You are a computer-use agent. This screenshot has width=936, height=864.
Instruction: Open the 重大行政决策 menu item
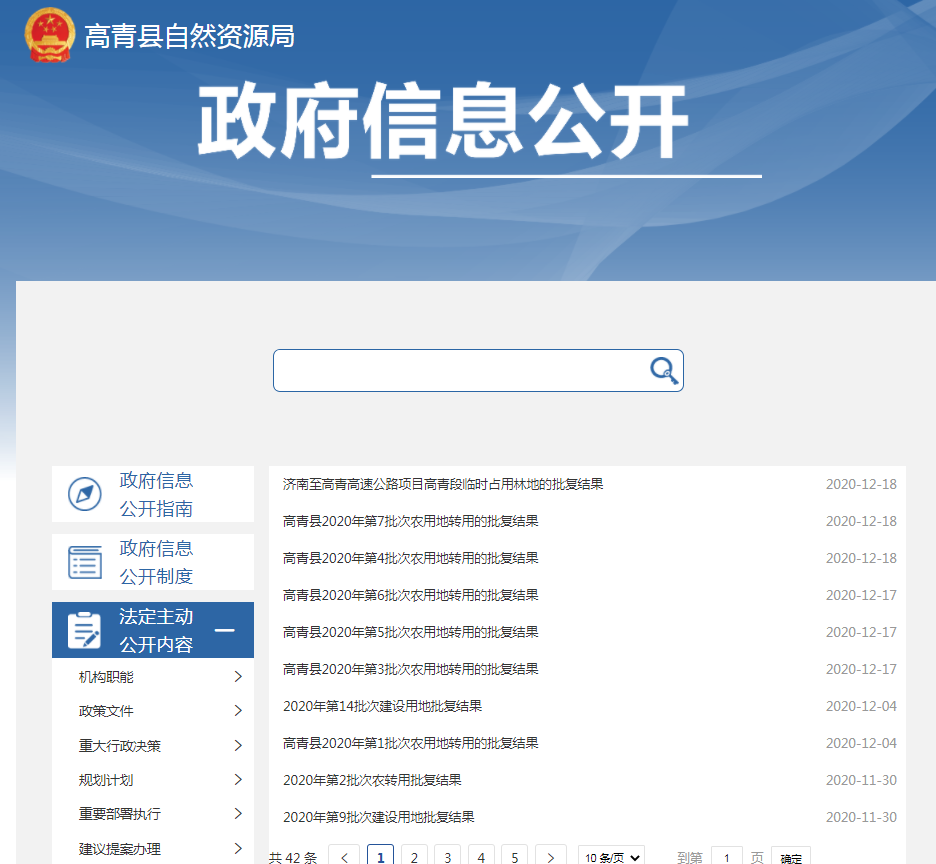(120, 745)
